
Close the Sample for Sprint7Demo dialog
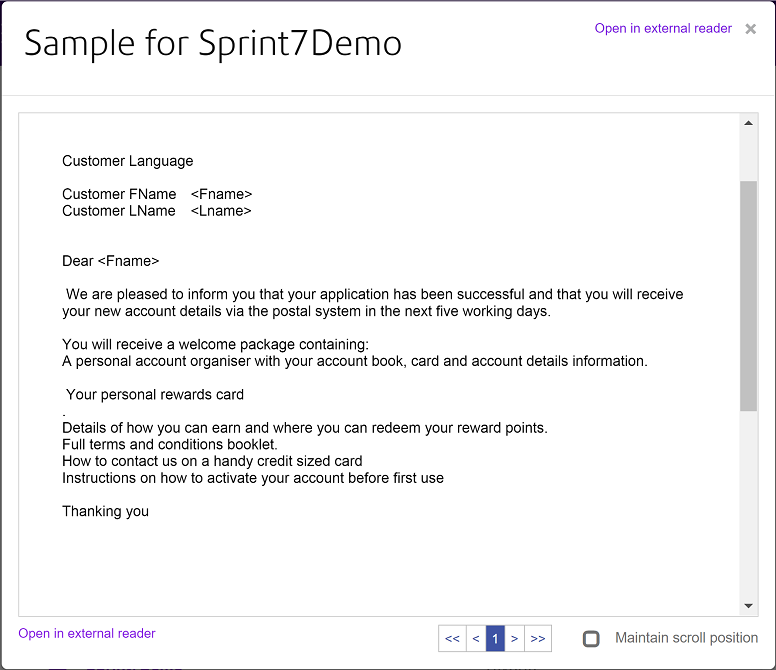pyautogui.click(x=750, y=29)
